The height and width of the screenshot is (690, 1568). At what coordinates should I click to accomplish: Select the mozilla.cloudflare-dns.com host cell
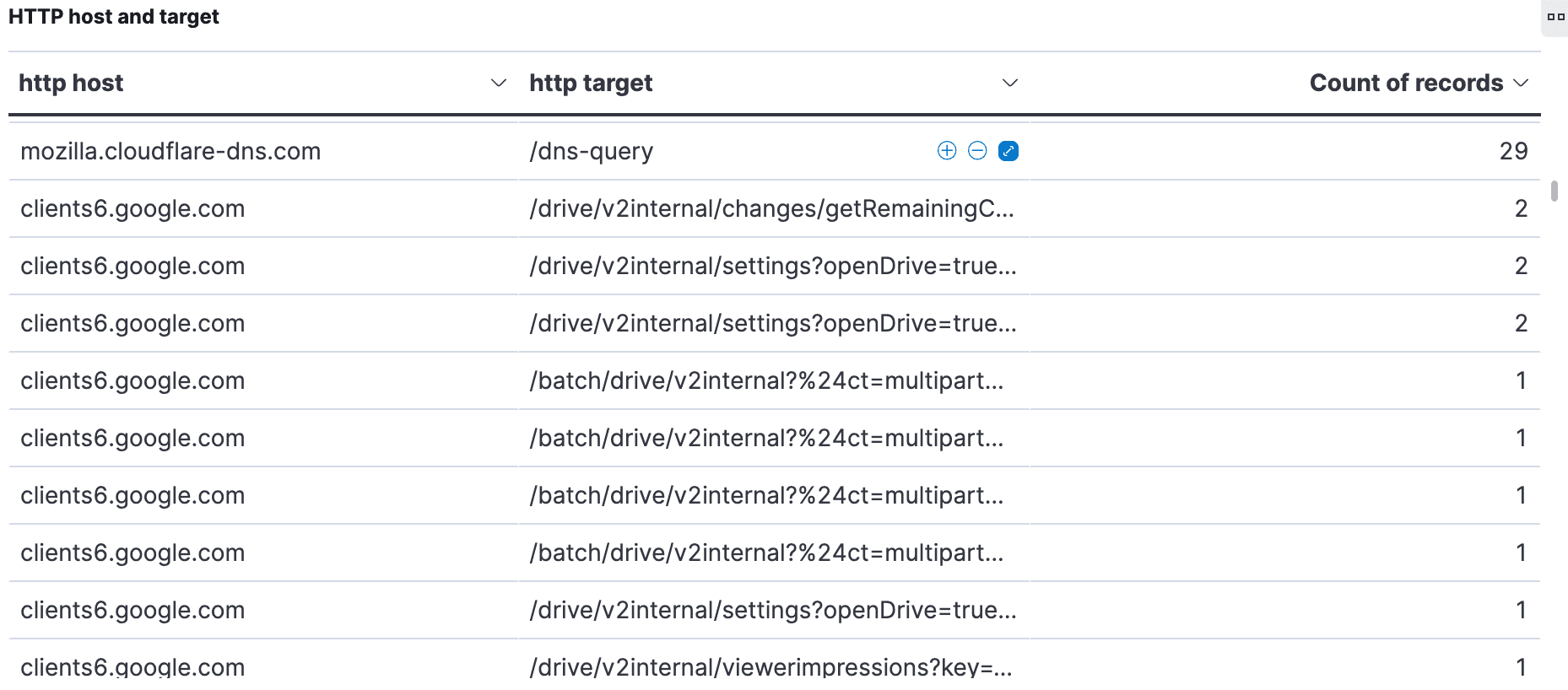(170, 152)
